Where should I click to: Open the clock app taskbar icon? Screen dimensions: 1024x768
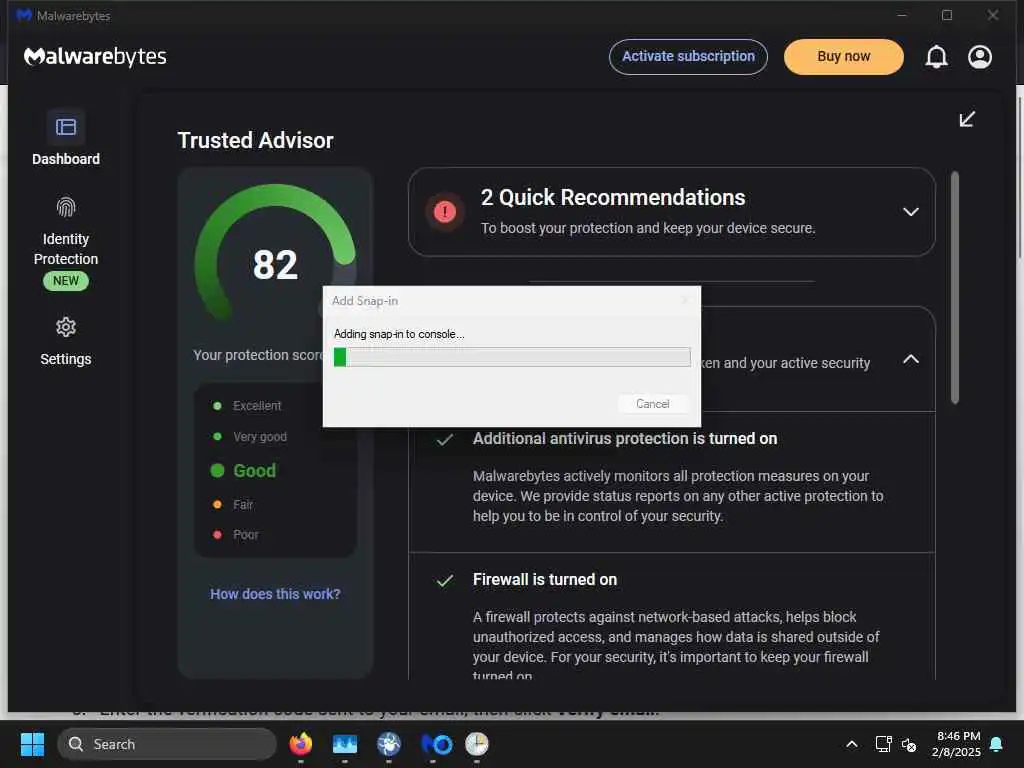[x=477, y=744]
